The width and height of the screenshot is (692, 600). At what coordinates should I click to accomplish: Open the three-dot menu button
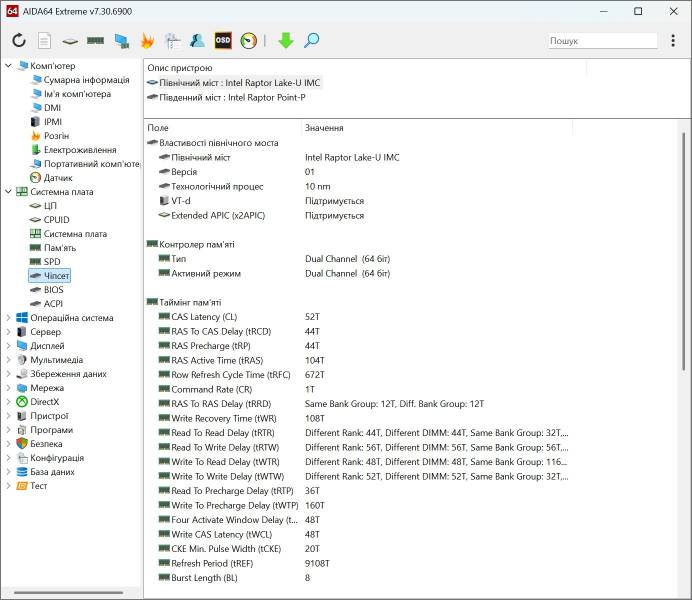(673, 41)
